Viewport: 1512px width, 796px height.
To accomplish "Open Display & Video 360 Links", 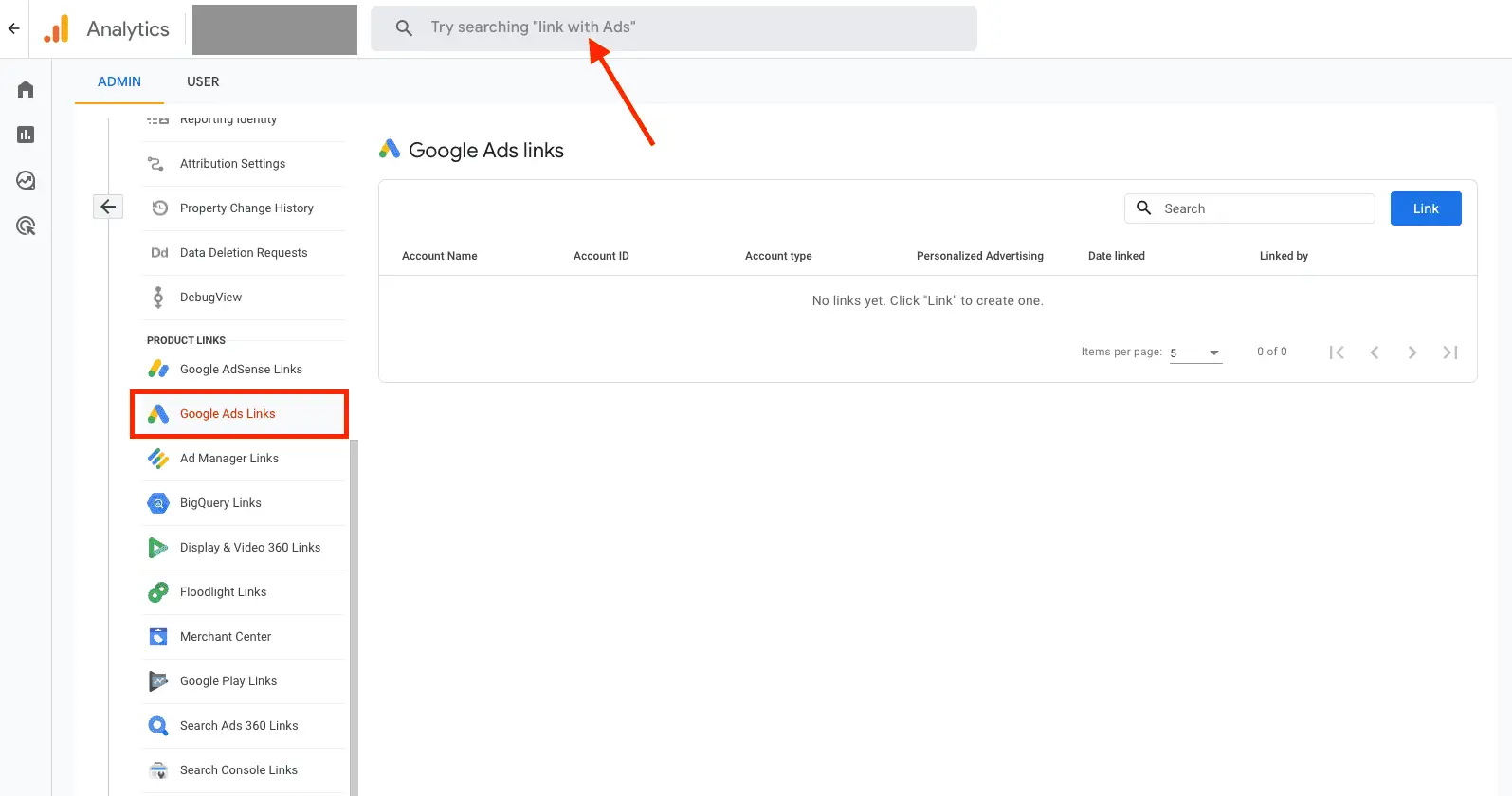I will [243, 548].
